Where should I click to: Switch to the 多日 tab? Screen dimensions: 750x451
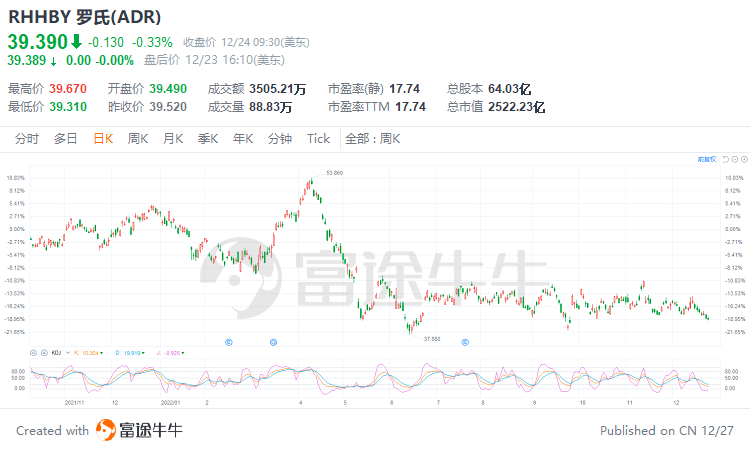coord(66,139)
